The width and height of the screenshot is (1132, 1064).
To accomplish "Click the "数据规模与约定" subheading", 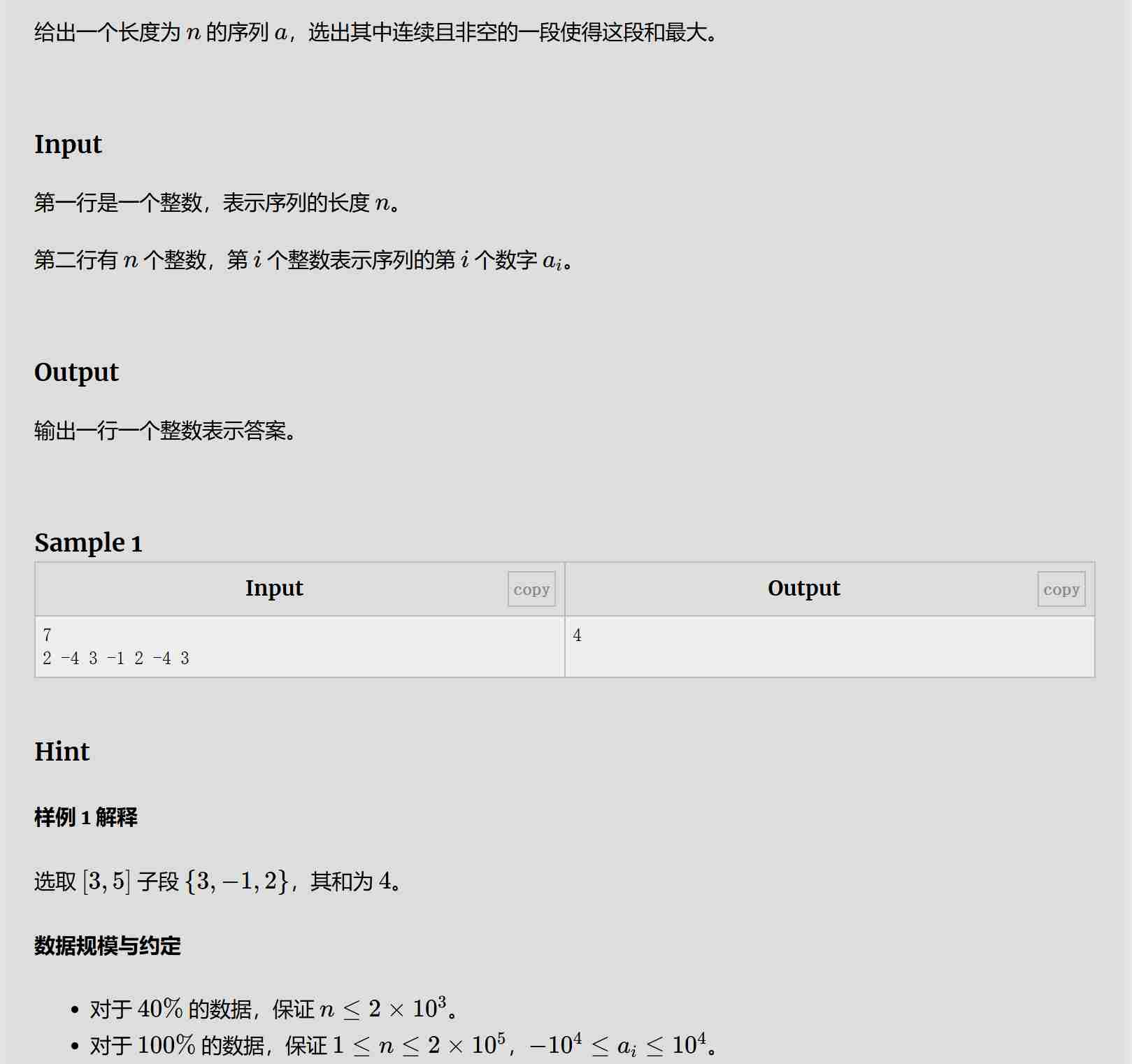I will pos(108,945).
